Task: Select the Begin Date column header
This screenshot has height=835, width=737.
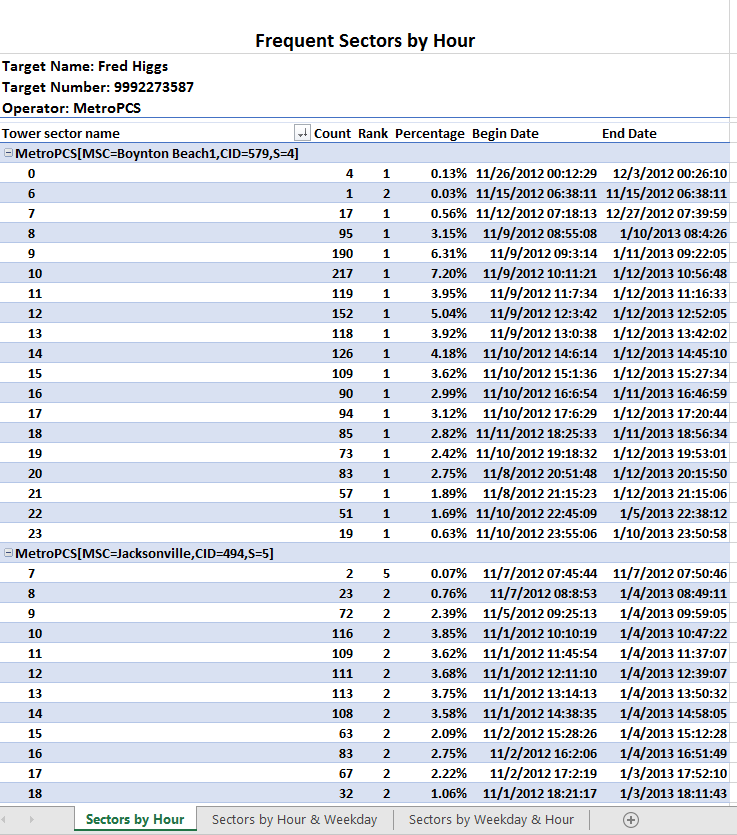Action: [x=505, y=133]
